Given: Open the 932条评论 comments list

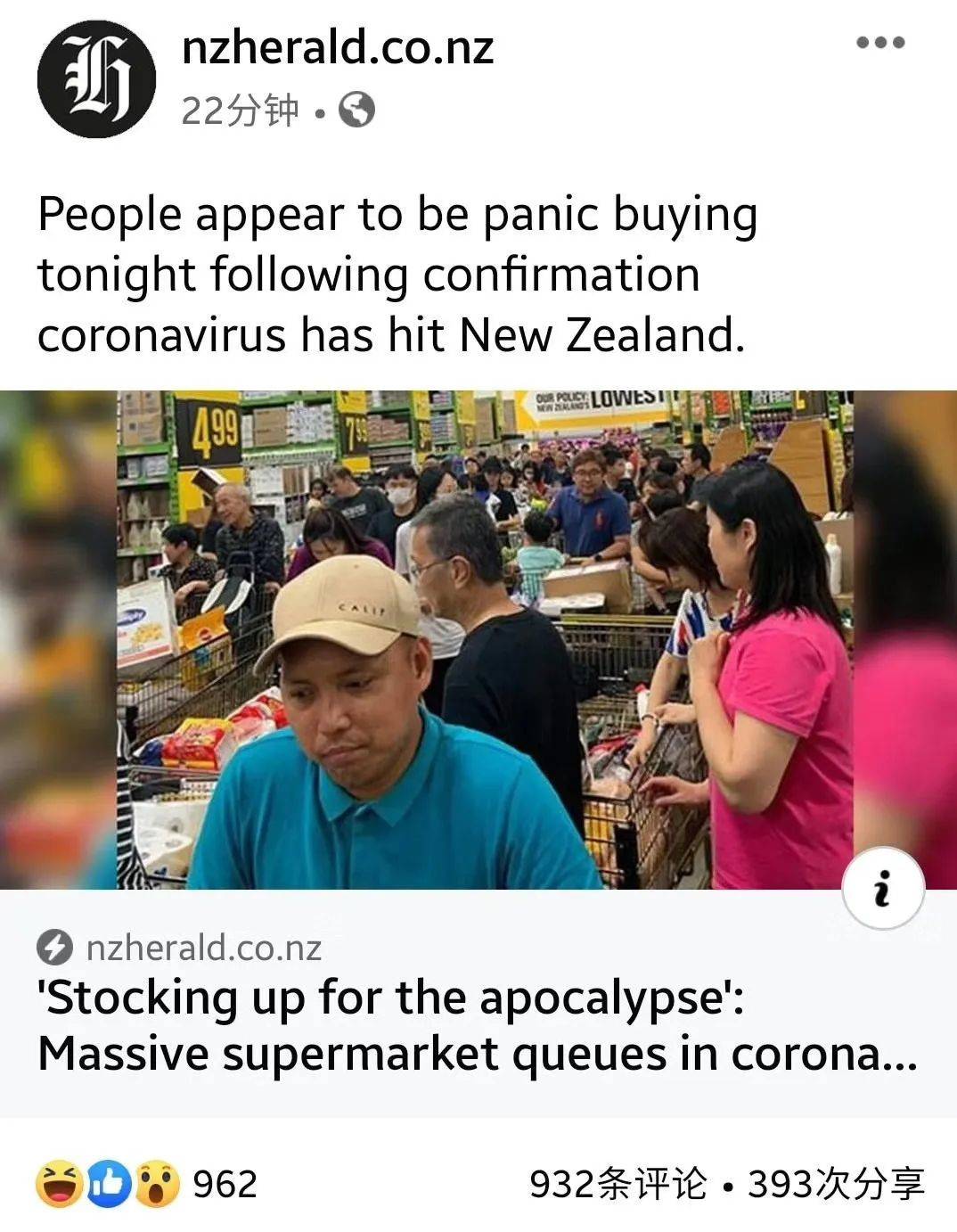Looking at the screenshot, I should [x=618, y=1184].
